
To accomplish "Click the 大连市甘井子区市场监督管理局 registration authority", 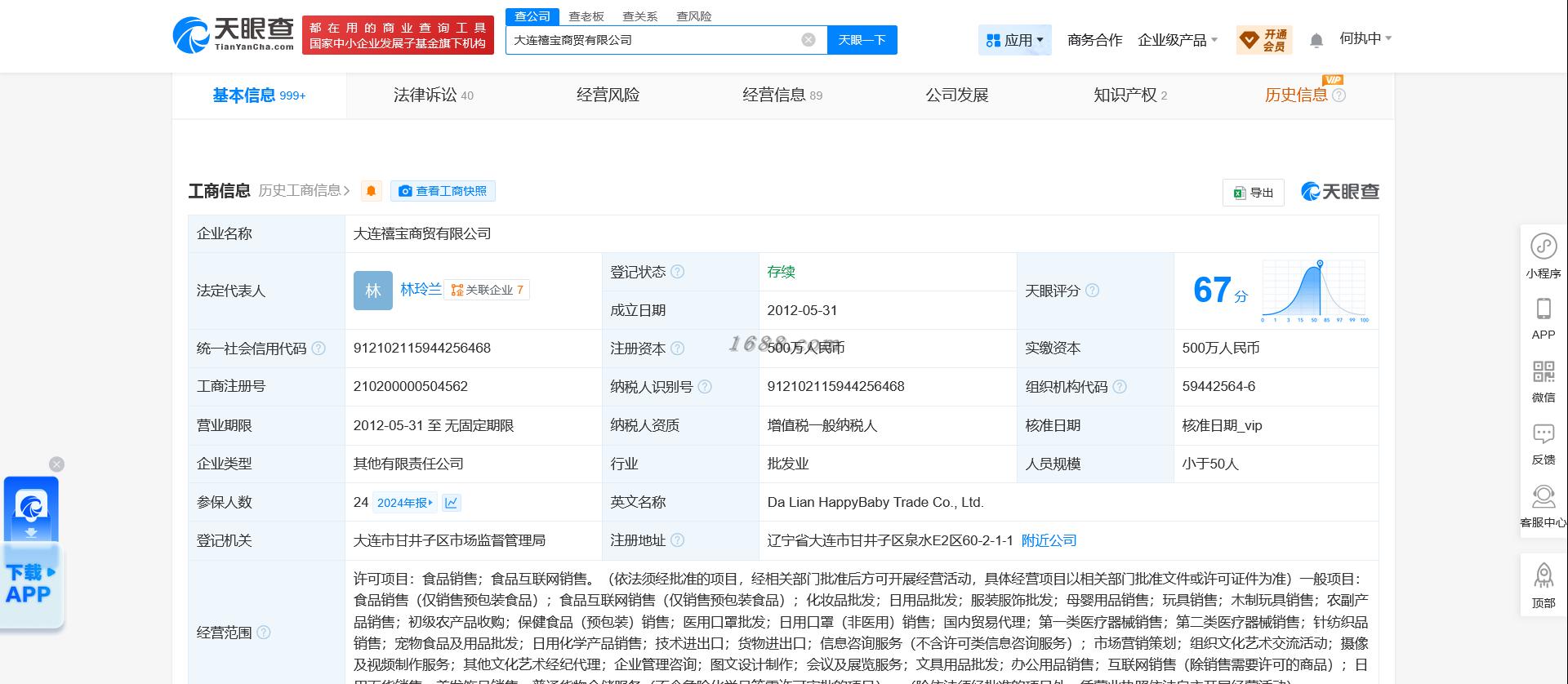I will pyautogui.click(x=449, y=540).
